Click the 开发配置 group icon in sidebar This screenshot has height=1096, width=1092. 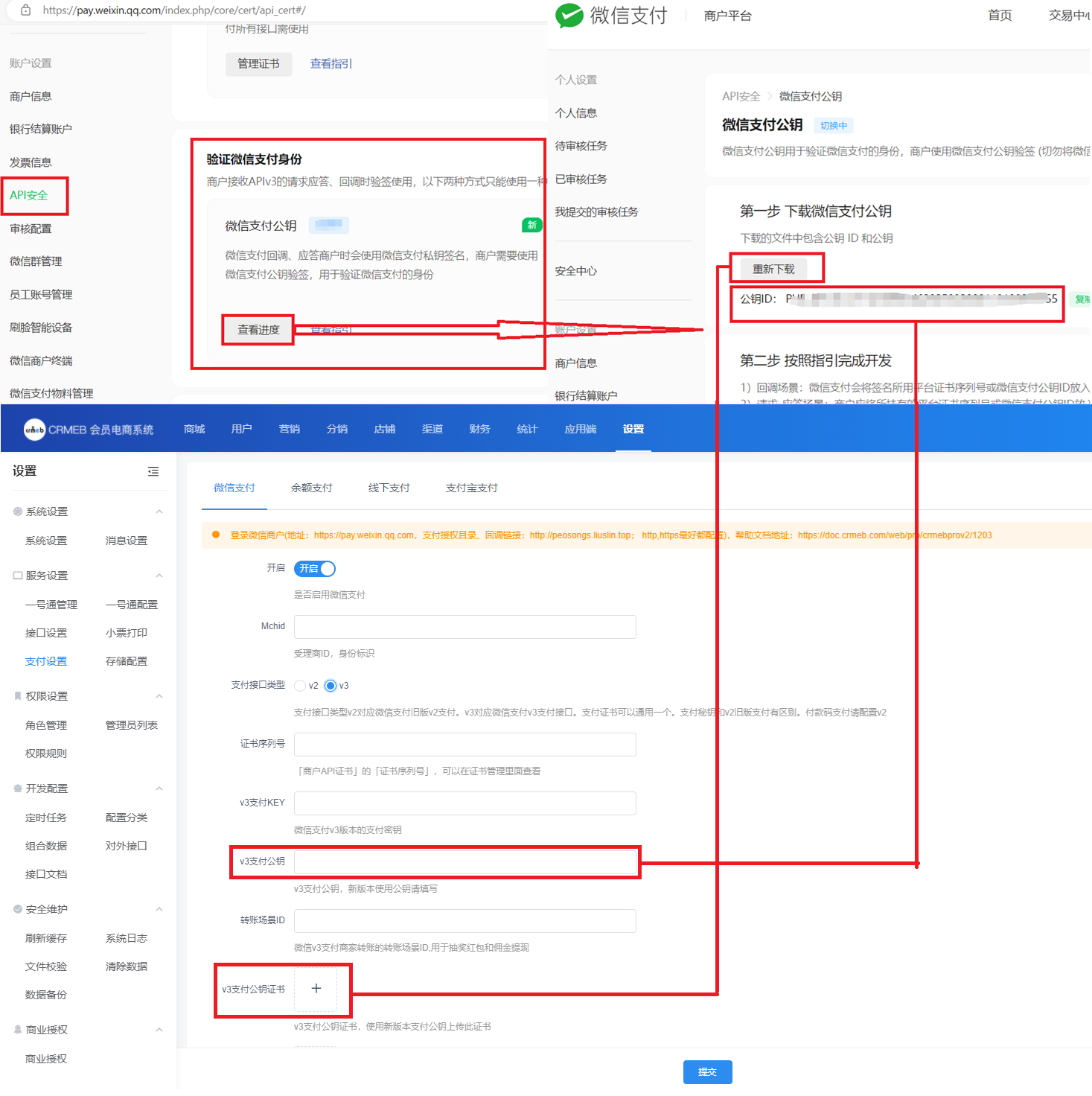tap(18, 788)
